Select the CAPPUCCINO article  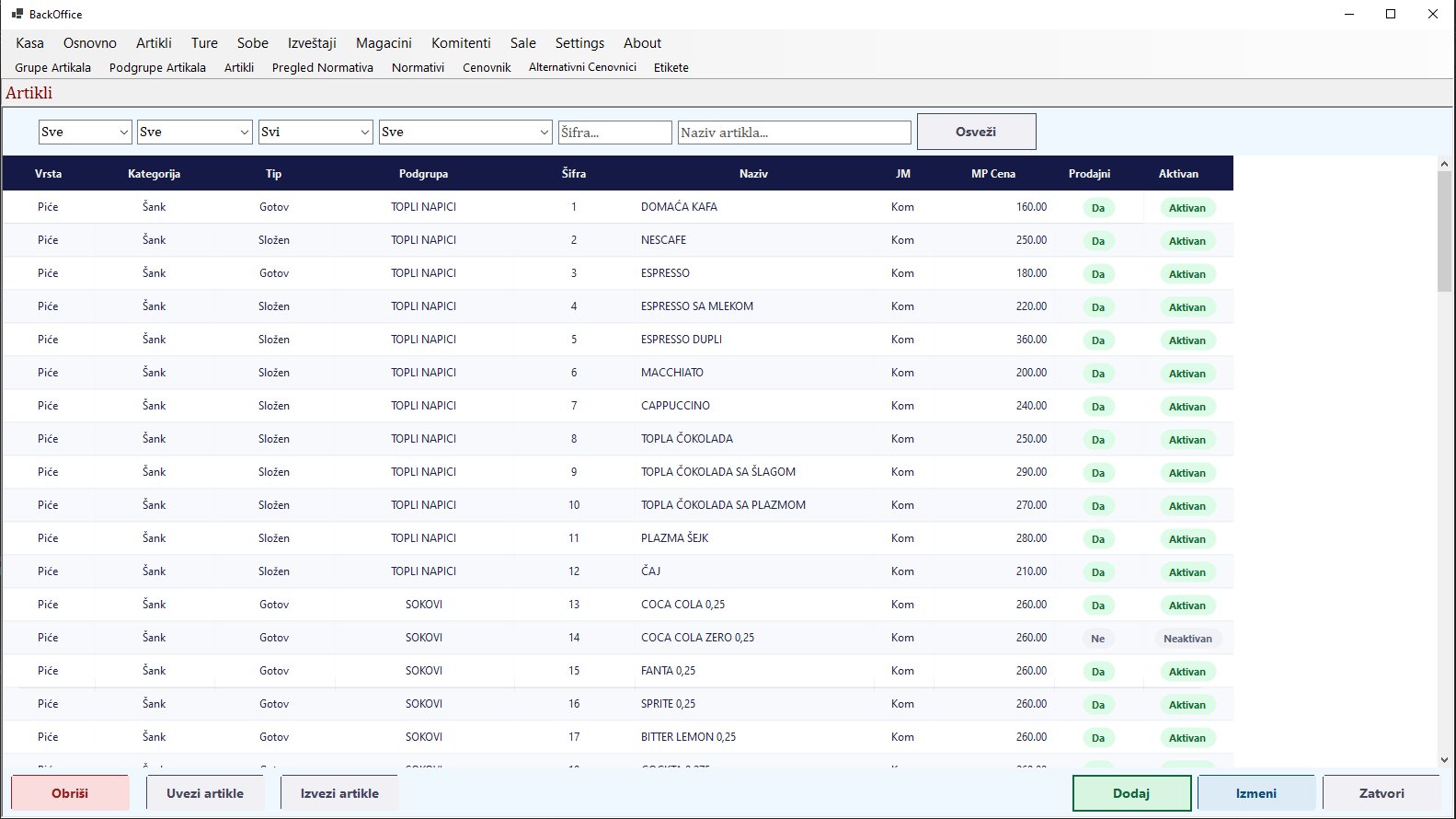pyautogui.click(x=618, y=406)
